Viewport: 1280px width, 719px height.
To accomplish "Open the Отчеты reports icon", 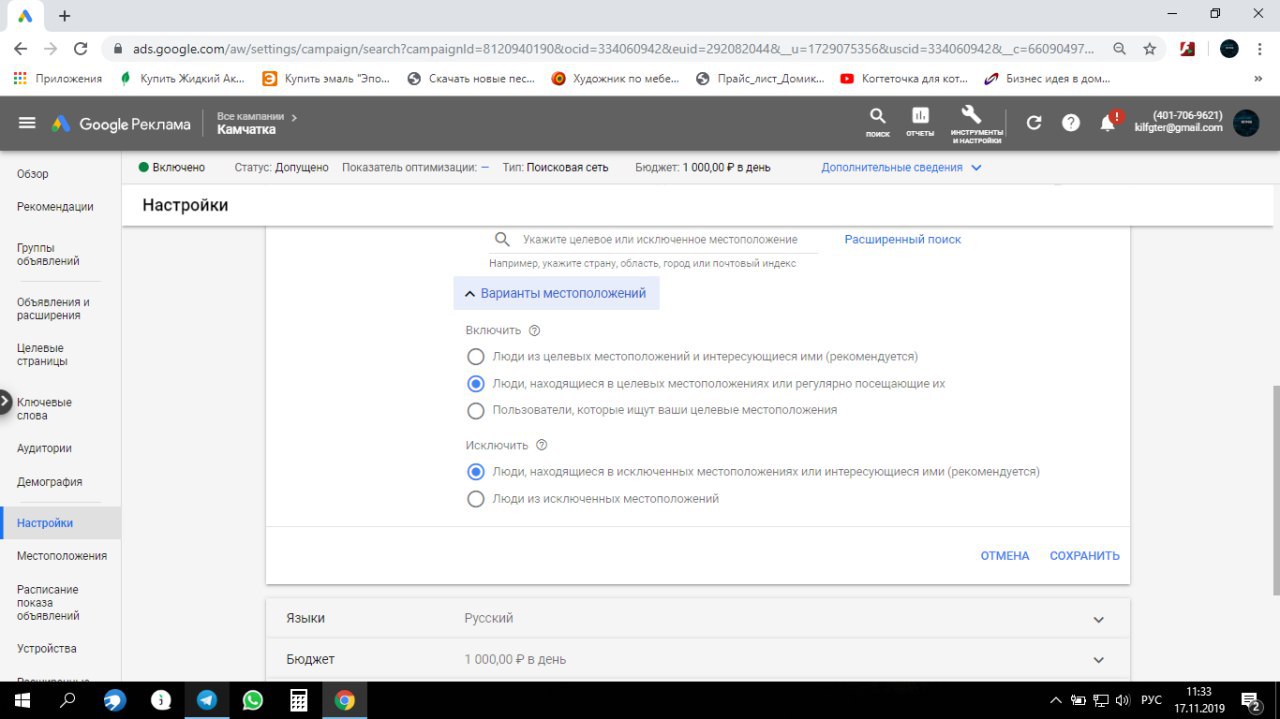I will pos(920,123).
